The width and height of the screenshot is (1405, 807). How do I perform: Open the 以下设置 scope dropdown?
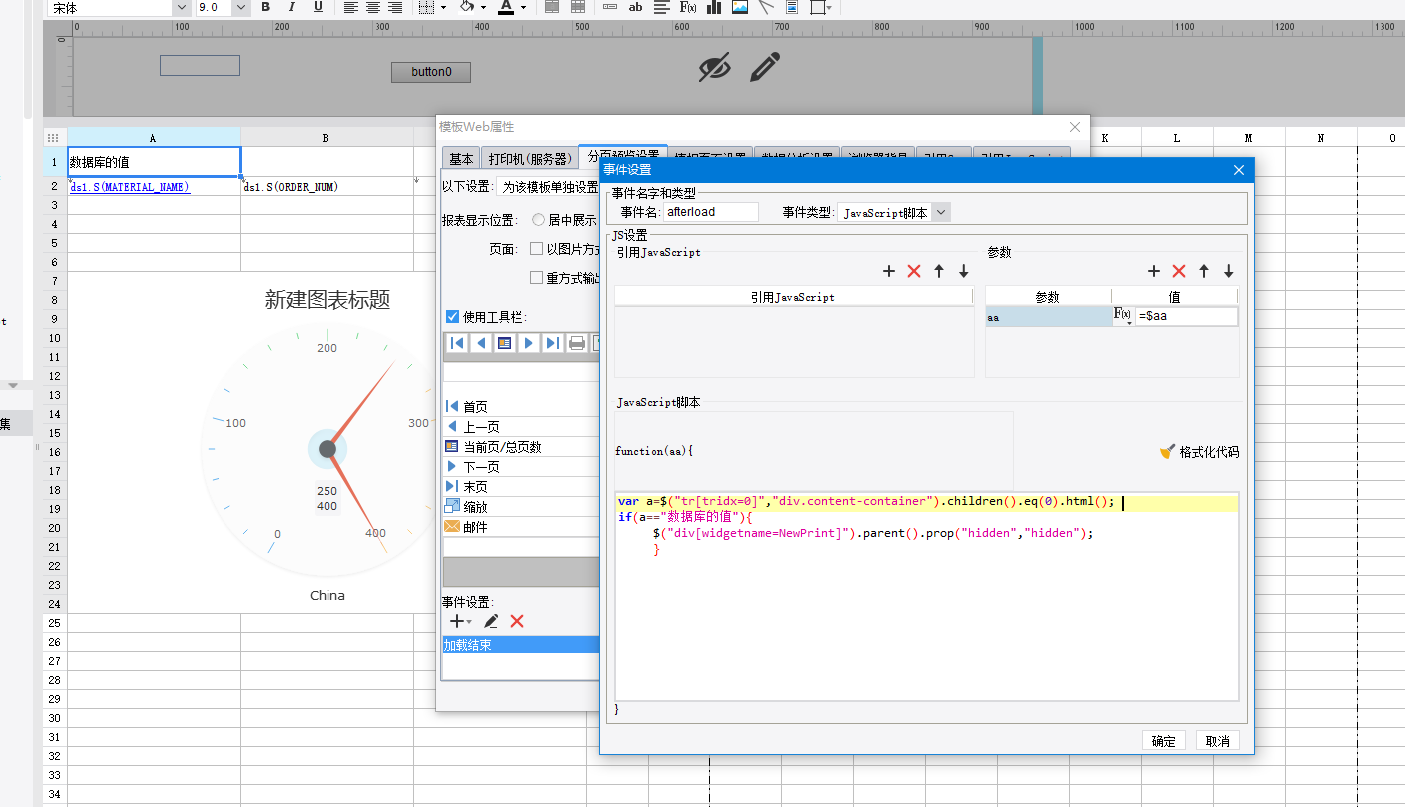(x=548, y=187)
